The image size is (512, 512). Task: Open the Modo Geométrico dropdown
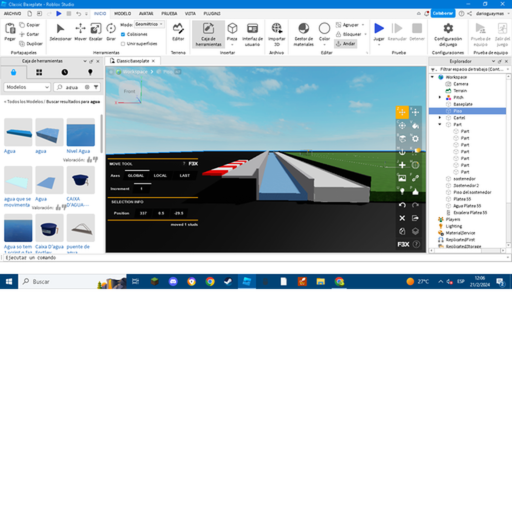[149, 24]
